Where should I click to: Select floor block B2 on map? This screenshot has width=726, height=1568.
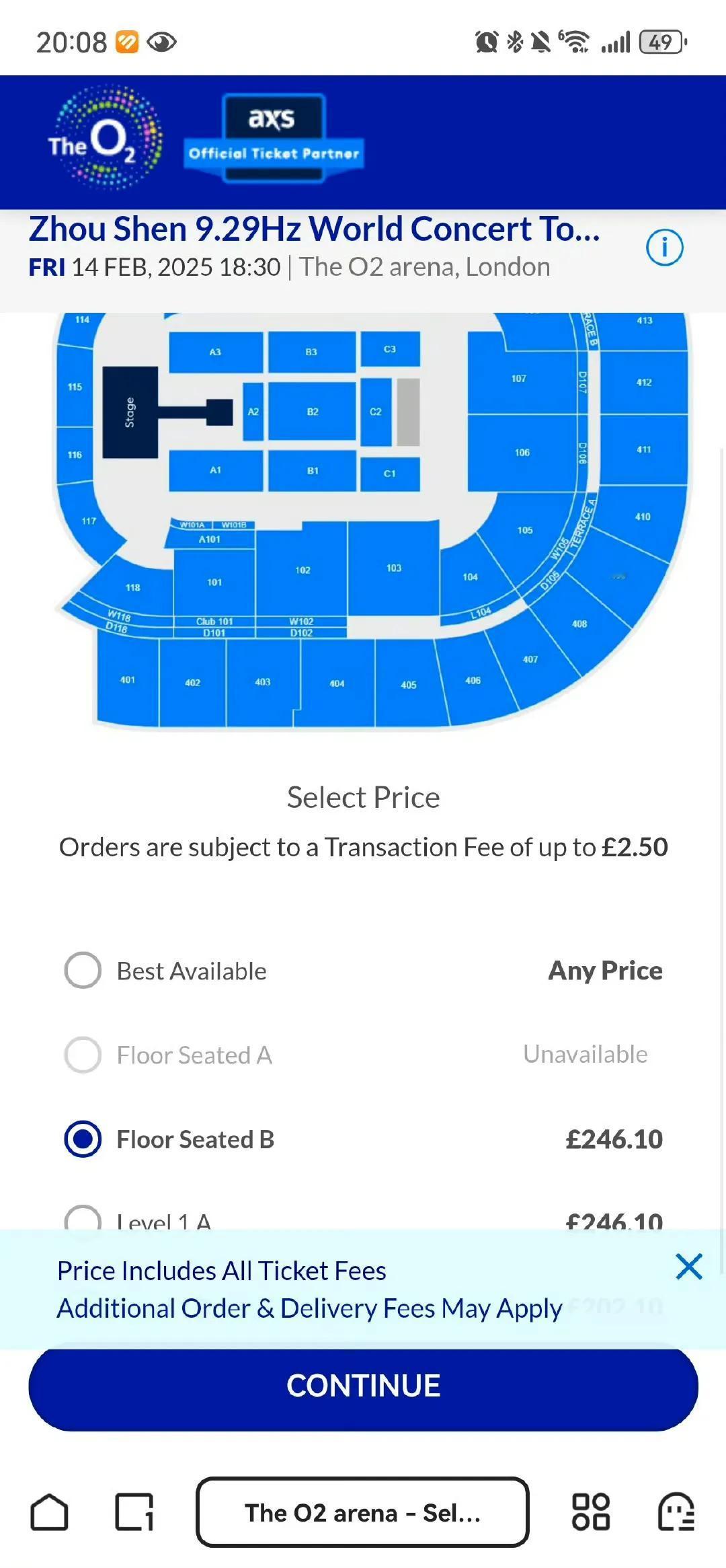click(x=313, y=412)
